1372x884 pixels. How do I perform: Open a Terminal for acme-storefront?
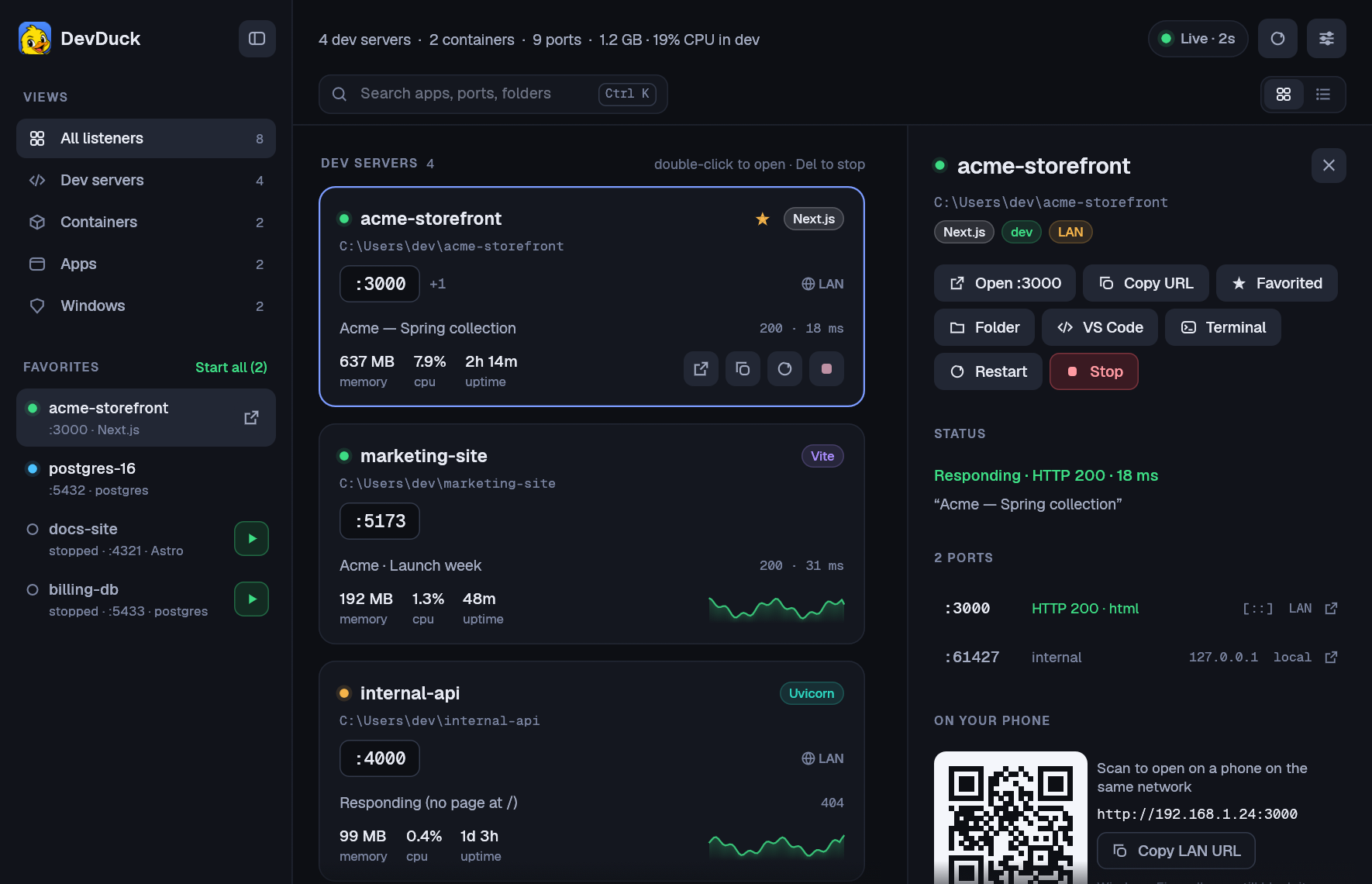point(1223,327)
